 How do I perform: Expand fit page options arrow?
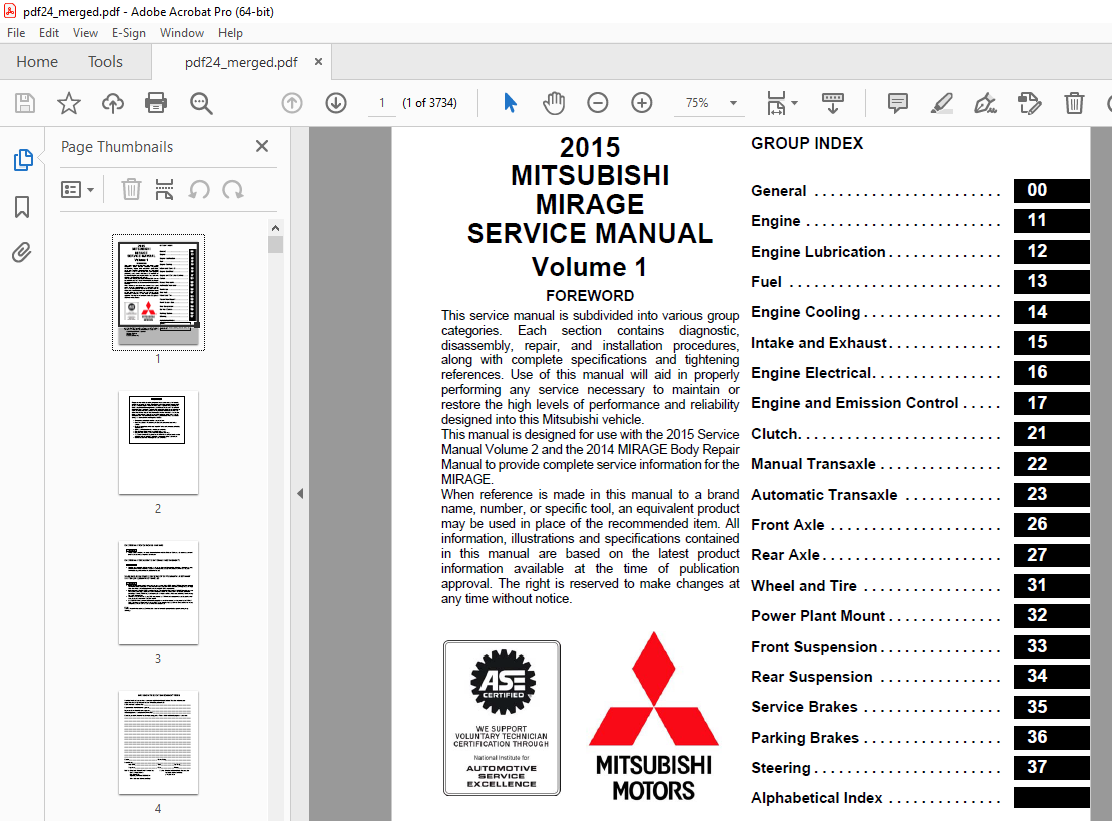tap(794, 104)
